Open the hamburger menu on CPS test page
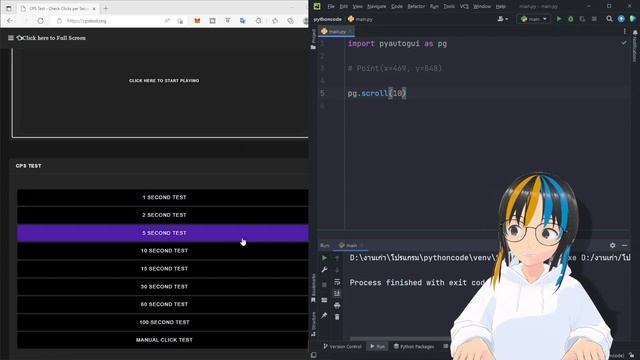640x360 pixels. pos(11,38)
